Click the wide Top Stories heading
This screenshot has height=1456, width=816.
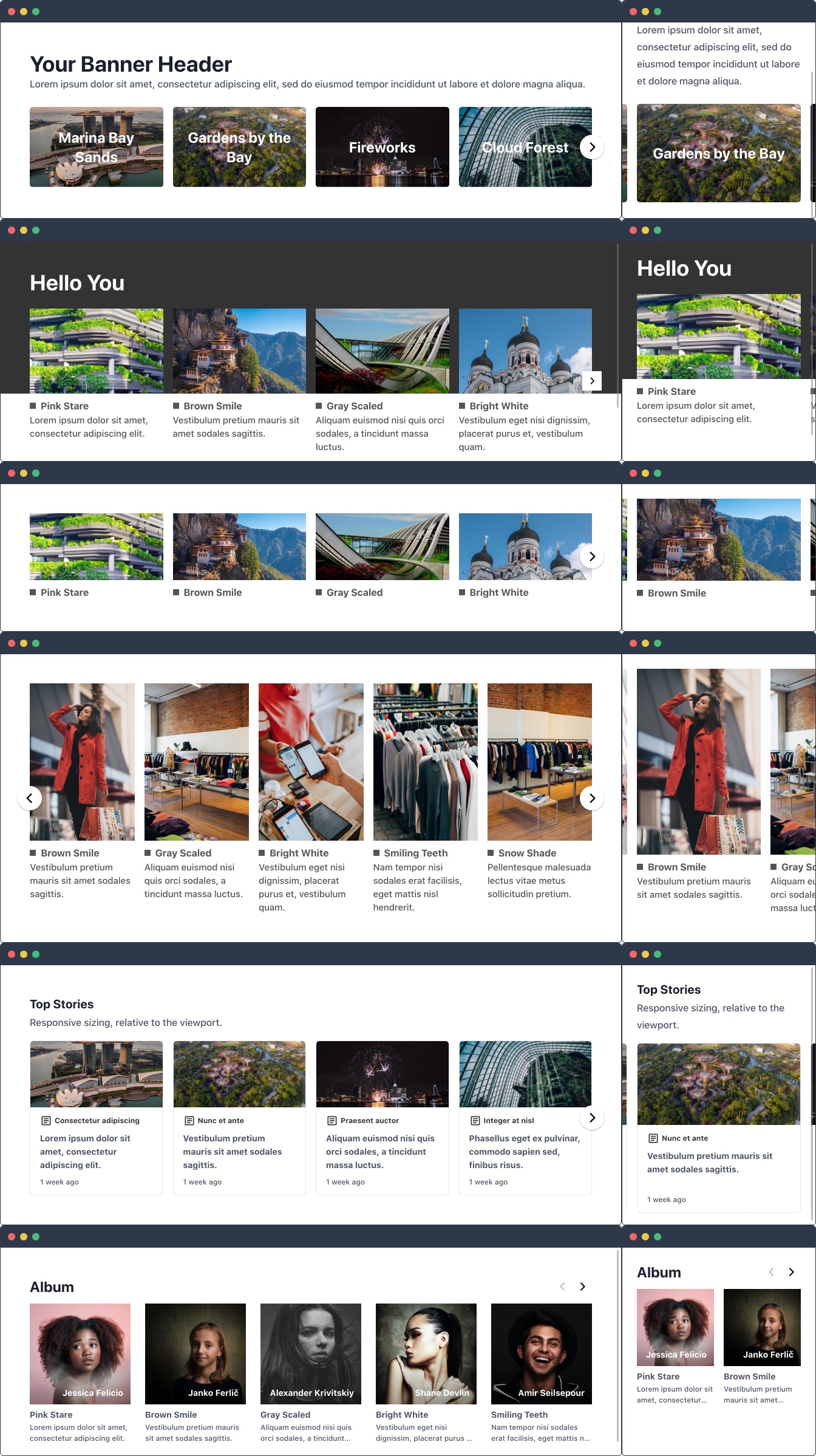coord(62,1004)
